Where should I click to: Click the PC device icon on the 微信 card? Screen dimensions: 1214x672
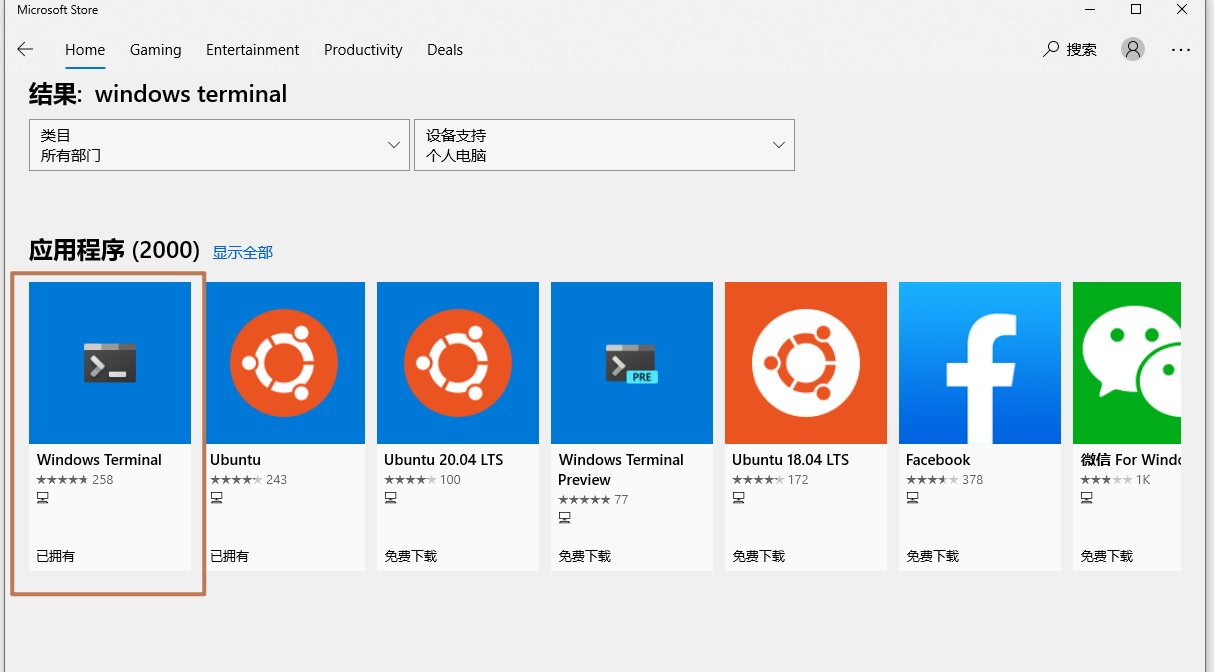coord(1087,498)
